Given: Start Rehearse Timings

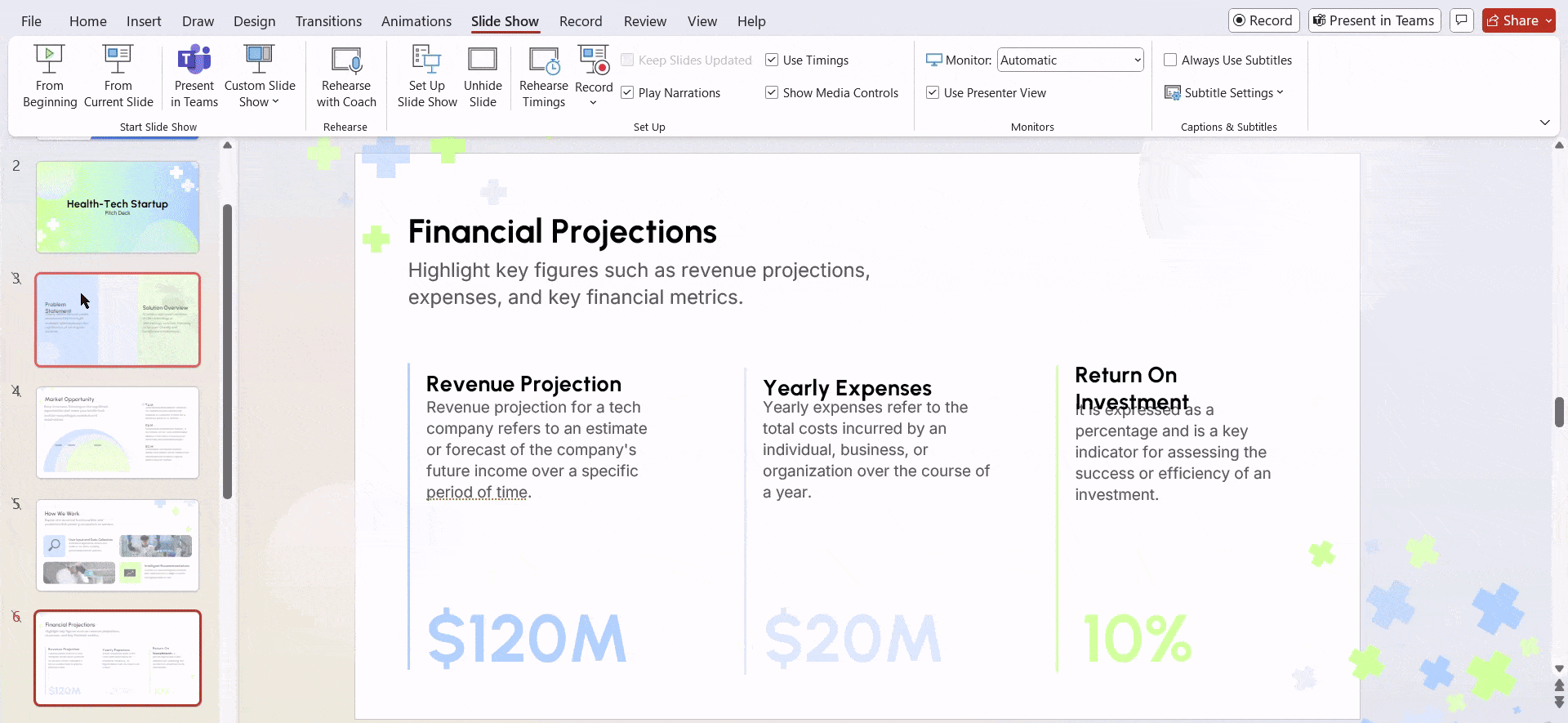Looking at the screenshot, I should pos(544,77).
